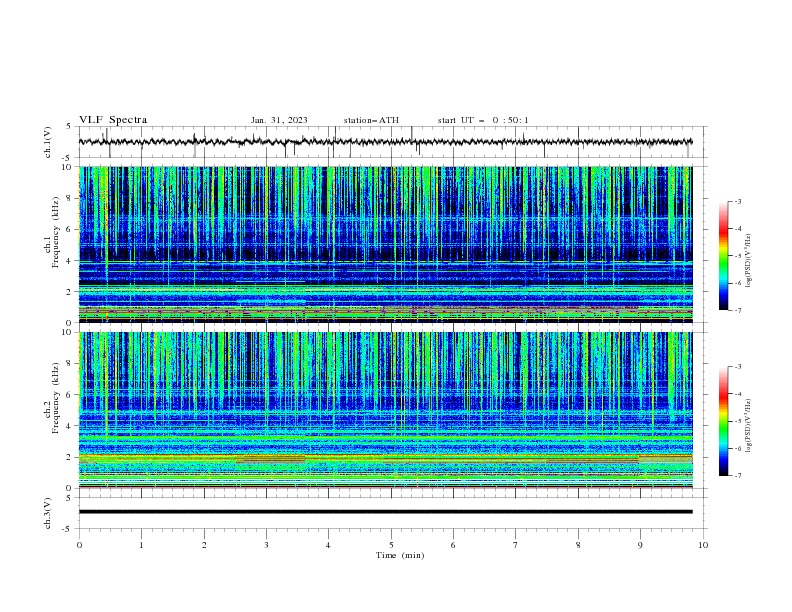792x612 pixels.
Task: Click the ch.1 spectrogram plot area
Action: [386, 244]
